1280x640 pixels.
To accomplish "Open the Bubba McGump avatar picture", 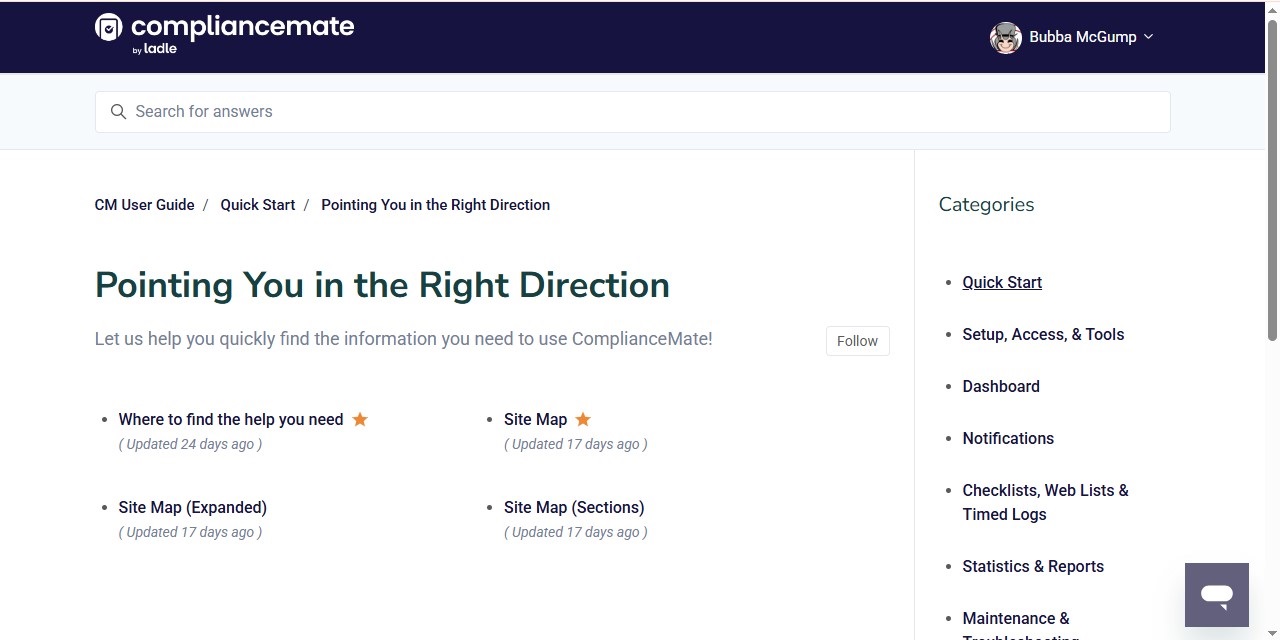I will 1006,37.
